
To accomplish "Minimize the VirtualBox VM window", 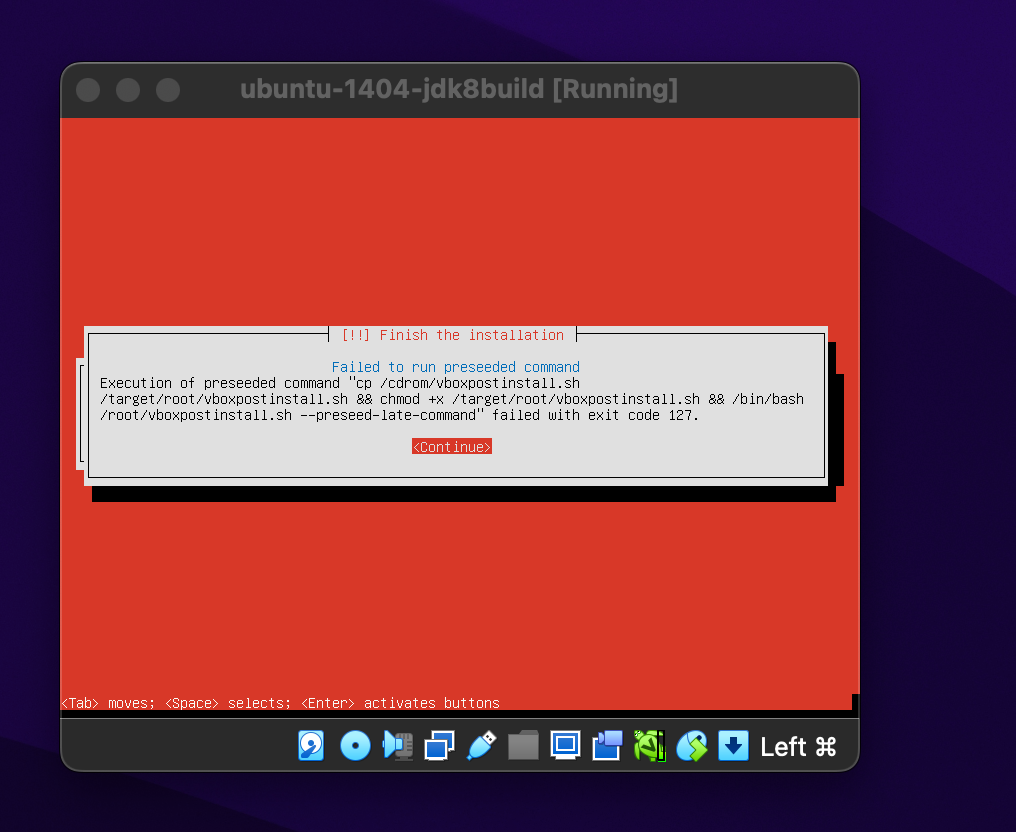I will [x=128, y=89].
